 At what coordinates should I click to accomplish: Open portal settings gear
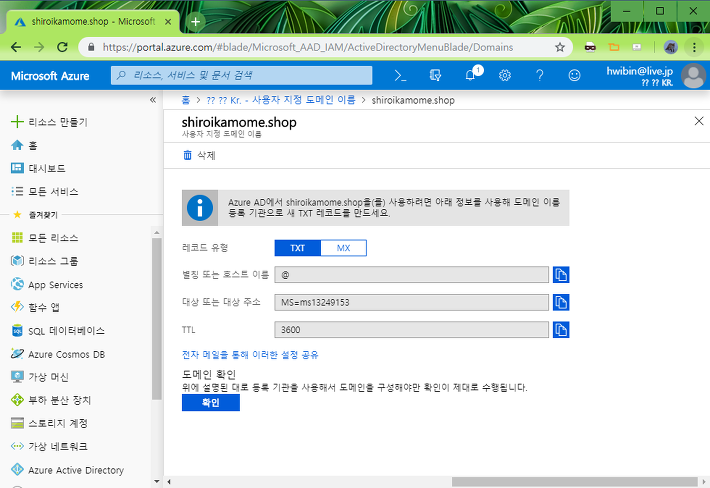[505, 75]
